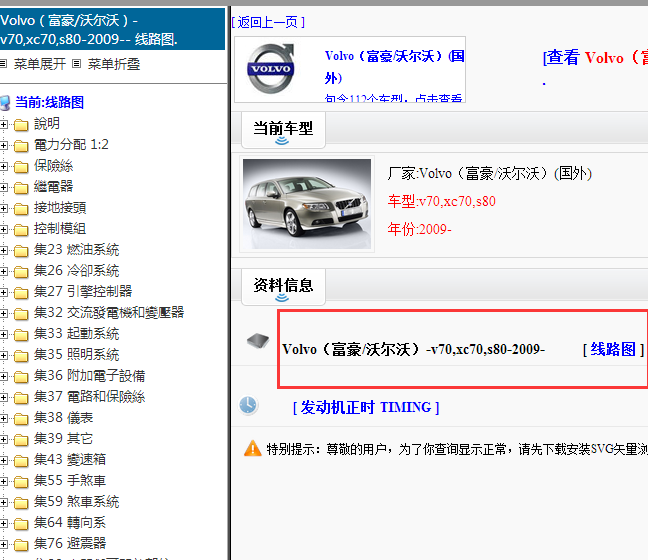The height and width of the screenshot is (560, 648).
Task: Click the clock icon beside 发动机正时
Action: (248, 405)
